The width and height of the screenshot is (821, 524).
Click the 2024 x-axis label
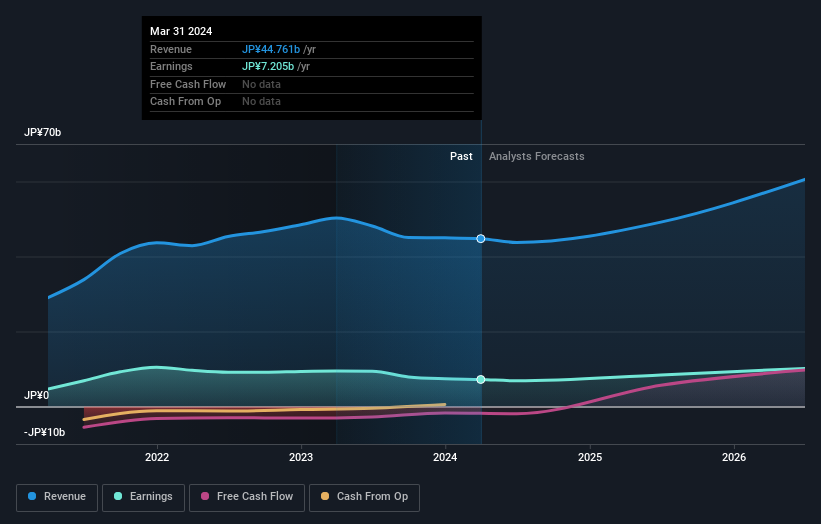pyautogui.click(x=445, y=458)
